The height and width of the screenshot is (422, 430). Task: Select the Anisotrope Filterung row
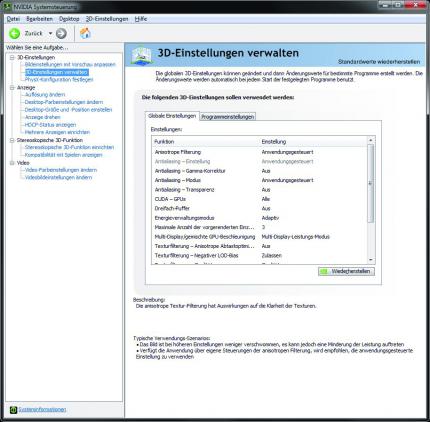click(259, 152)
